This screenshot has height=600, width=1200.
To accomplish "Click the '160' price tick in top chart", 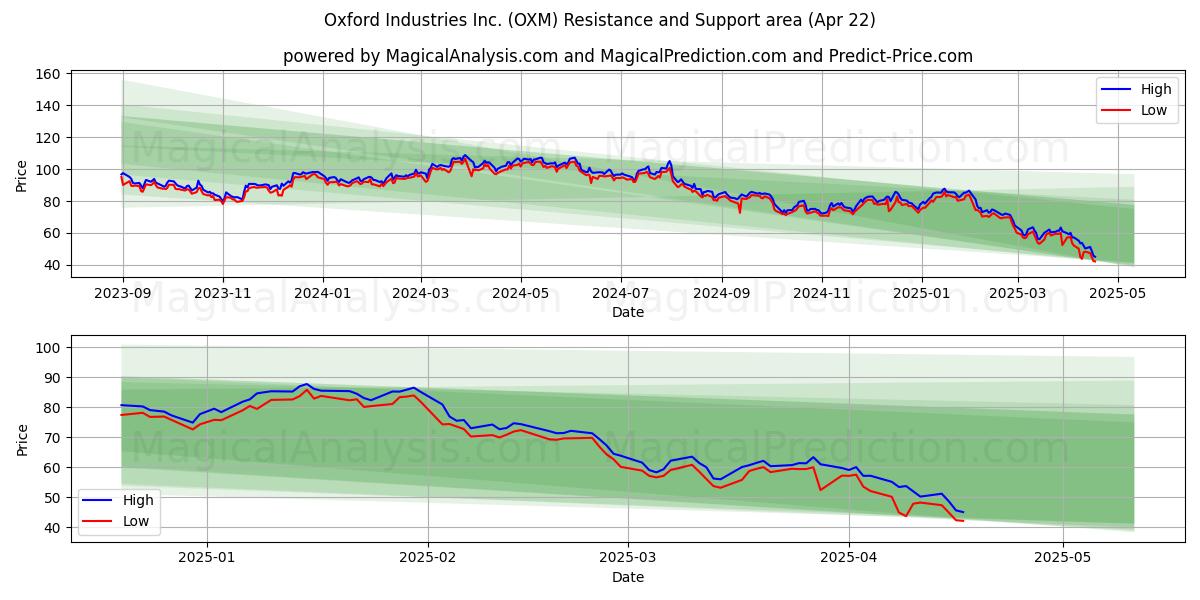I will 50,74.
